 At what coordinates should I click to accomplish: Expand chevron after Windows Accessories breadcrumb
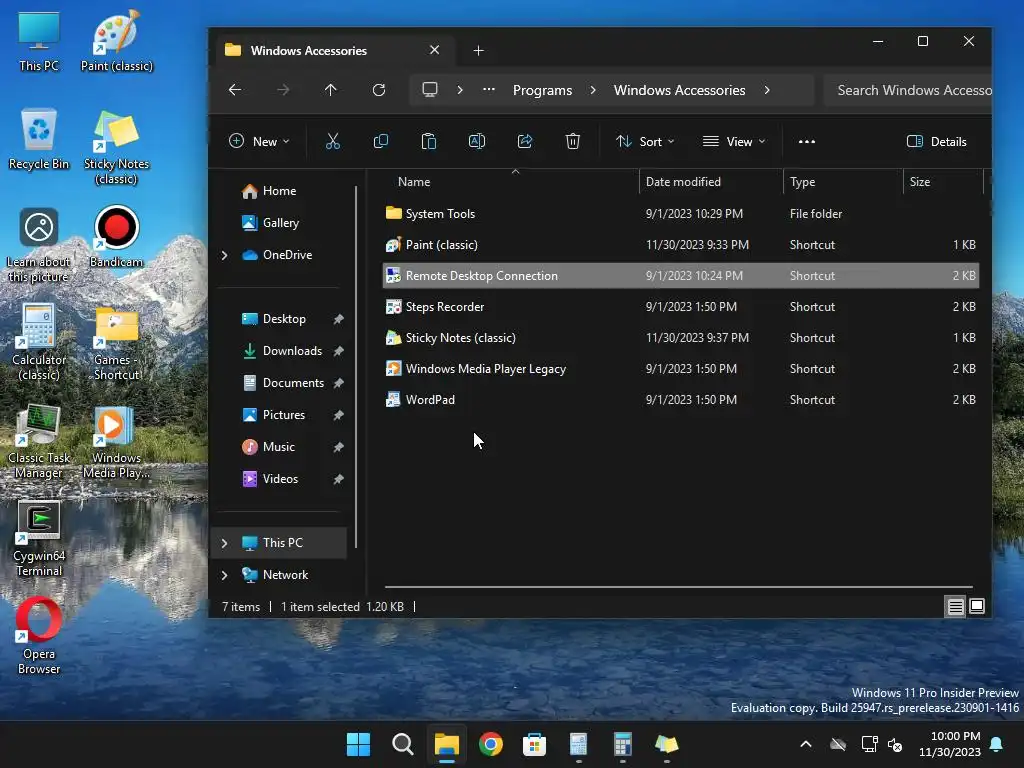(767, 89)
